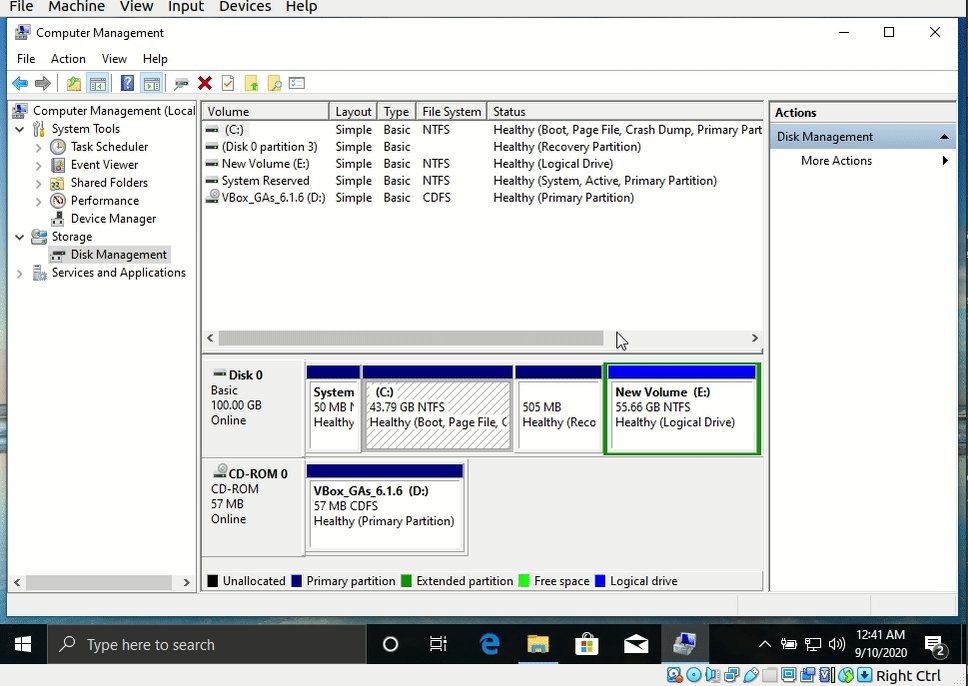
Task: Click the Properties checkmark page icon
Action: pos(228,83)
